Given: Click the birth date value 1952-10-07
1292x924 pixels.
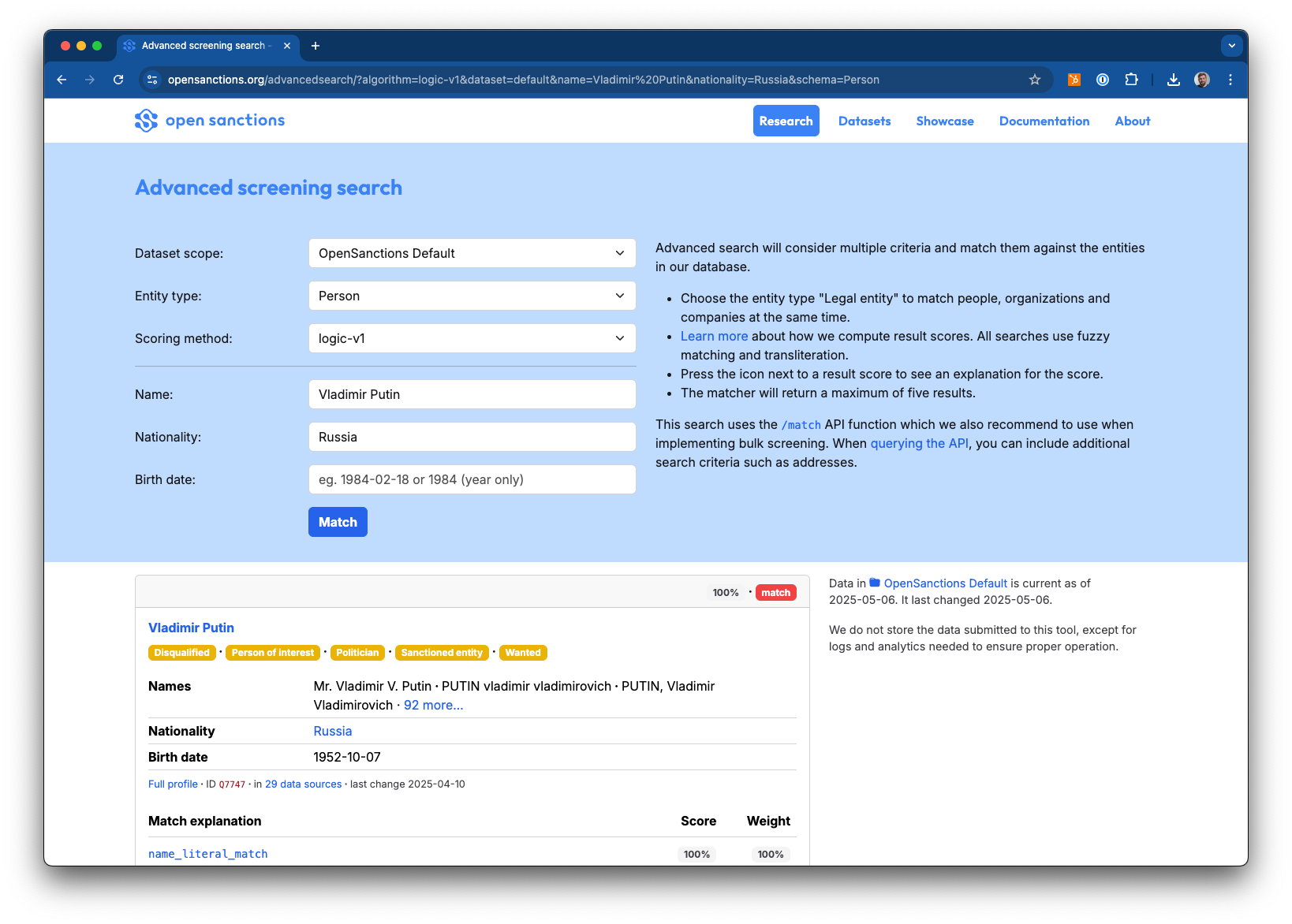Looking at the screenshot, I should (x=347, y=757).
